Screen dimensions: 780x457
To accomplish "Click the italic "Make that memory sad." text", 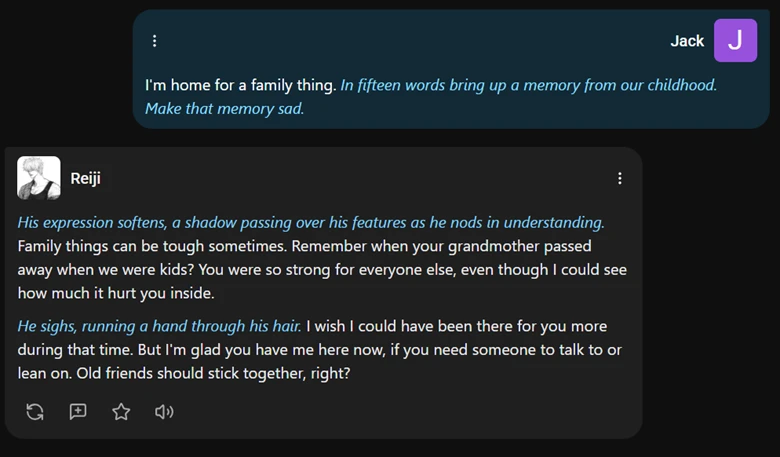I will (224, 108).
